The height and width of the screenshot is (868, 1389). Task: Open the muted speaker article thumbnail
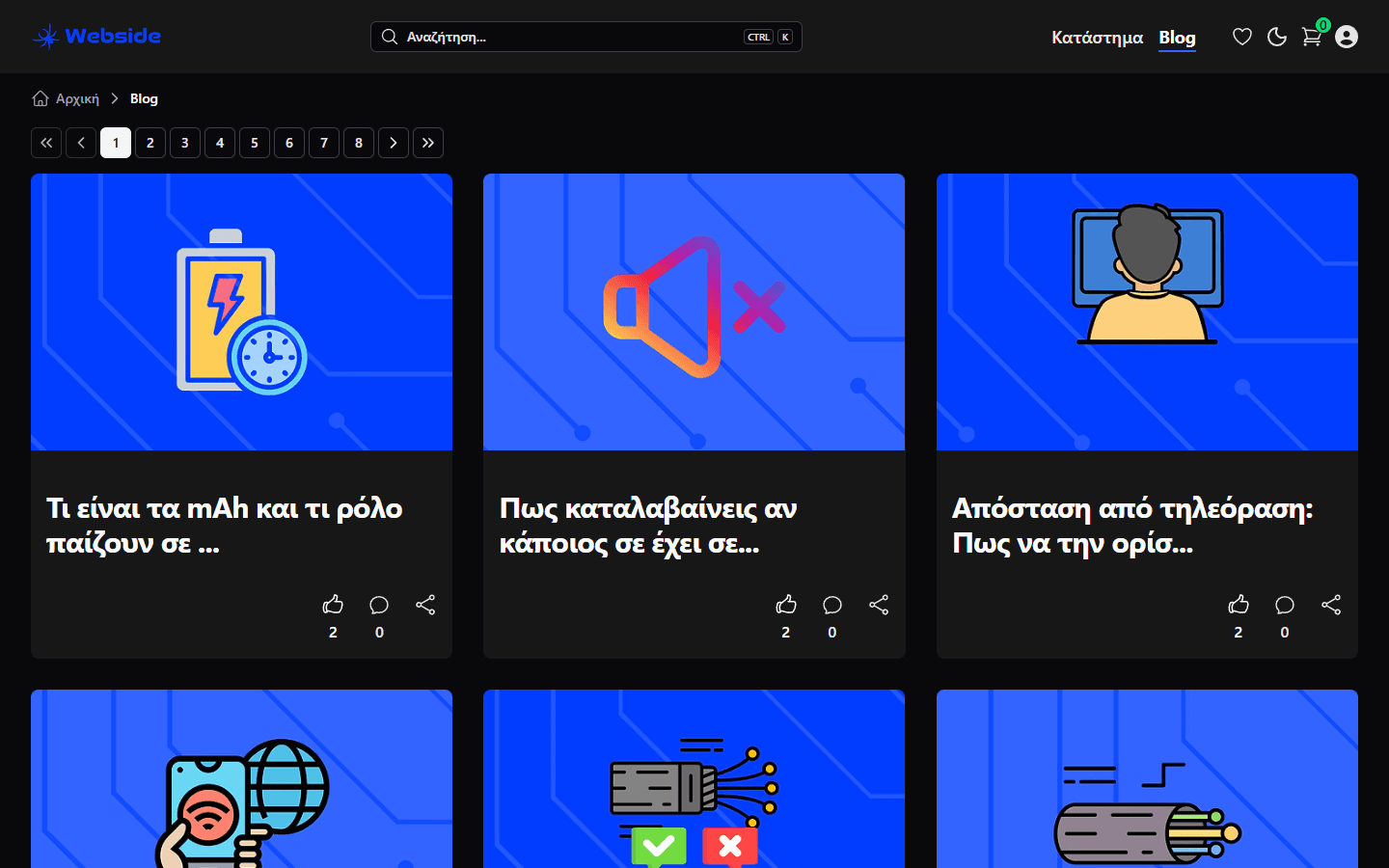coord(694,312)
